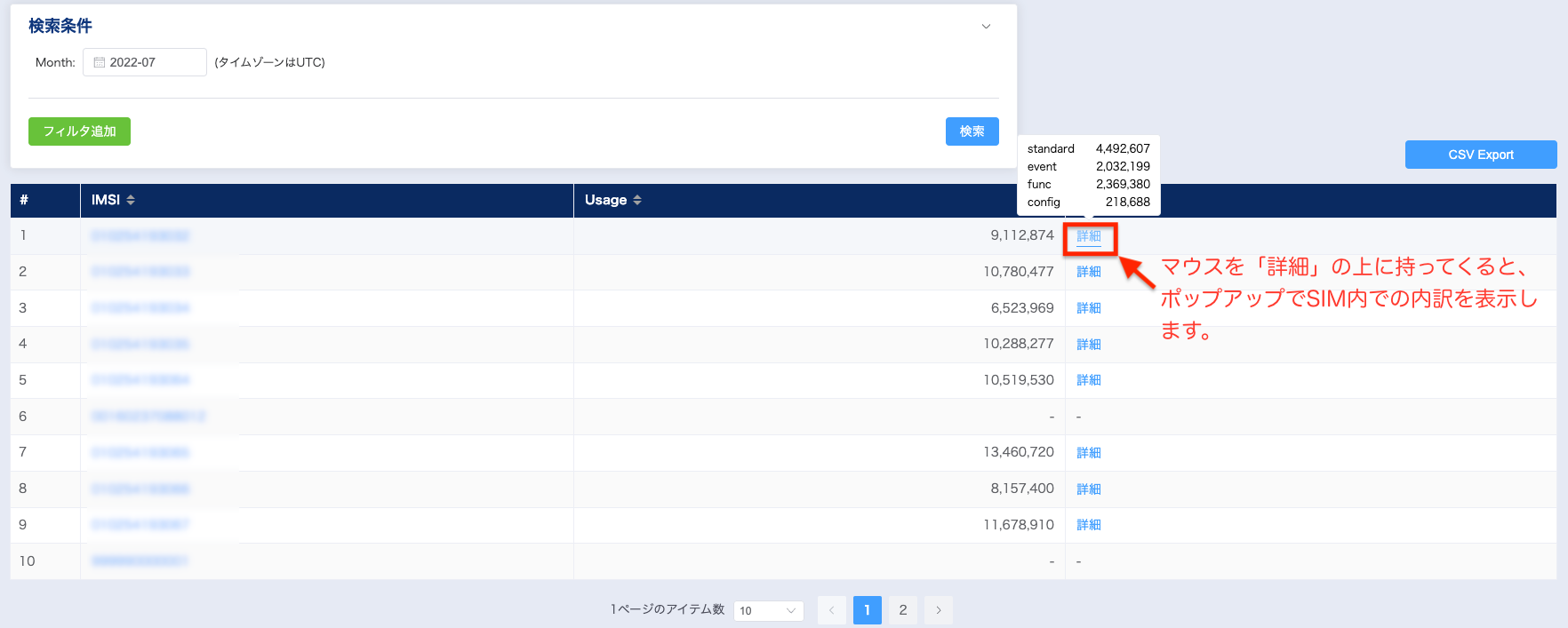Open 詳細 link for row 1
The image size is (1568, 628).
pos(1089,236)
